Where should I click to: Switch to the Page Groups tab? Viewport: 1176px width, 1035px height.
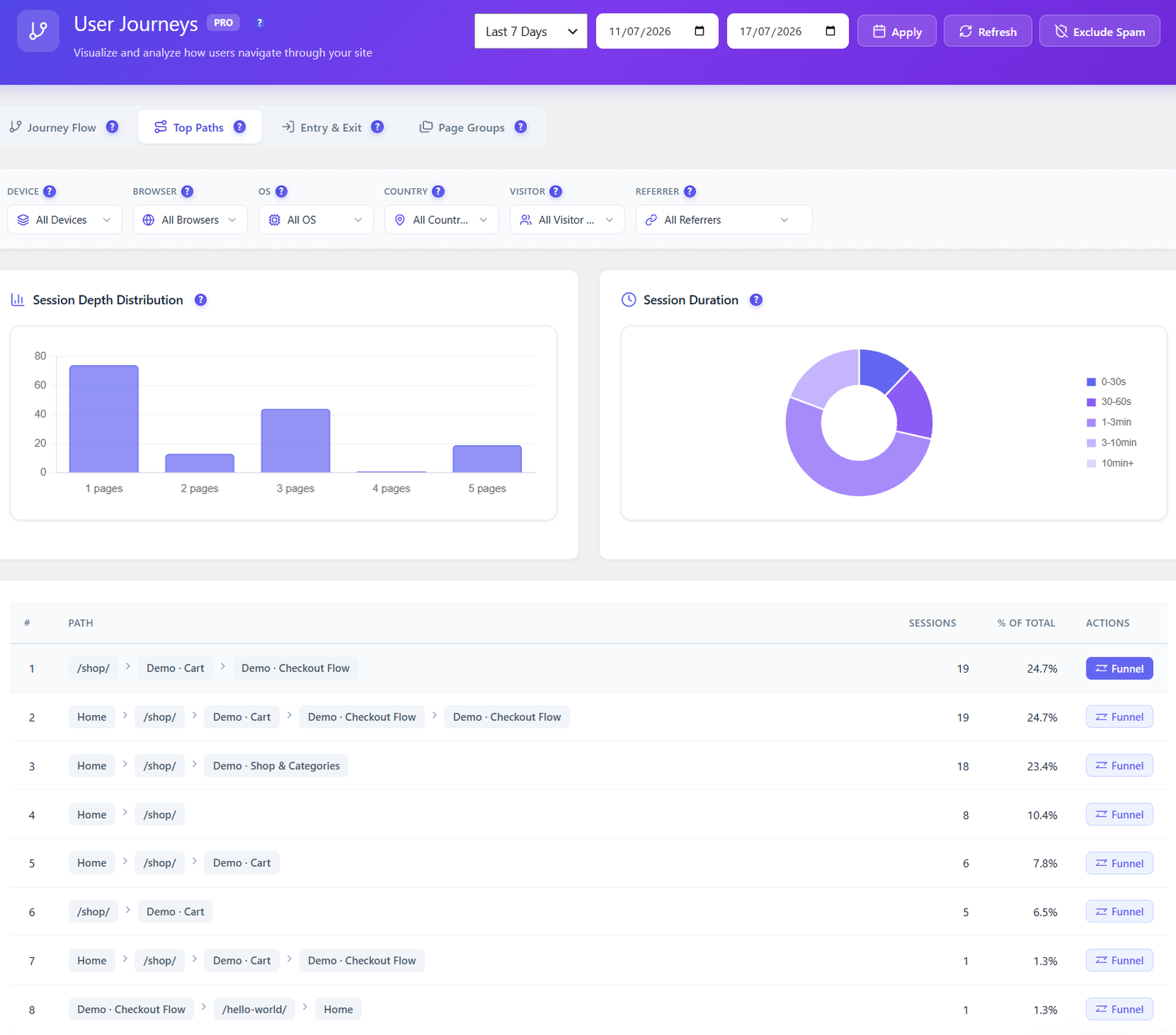473,127
